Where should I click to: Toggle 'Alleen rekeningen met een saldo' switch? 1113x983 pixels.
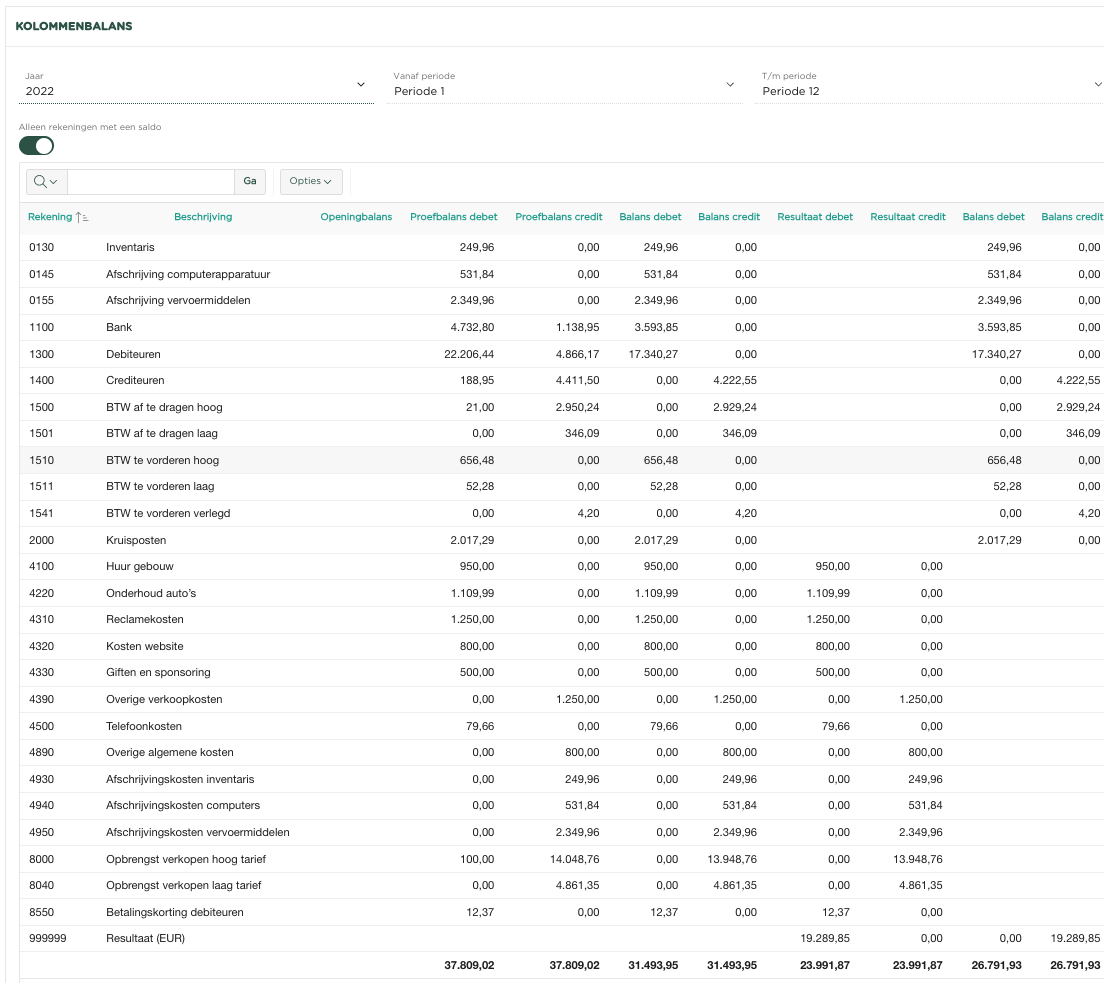coord(37,146)
